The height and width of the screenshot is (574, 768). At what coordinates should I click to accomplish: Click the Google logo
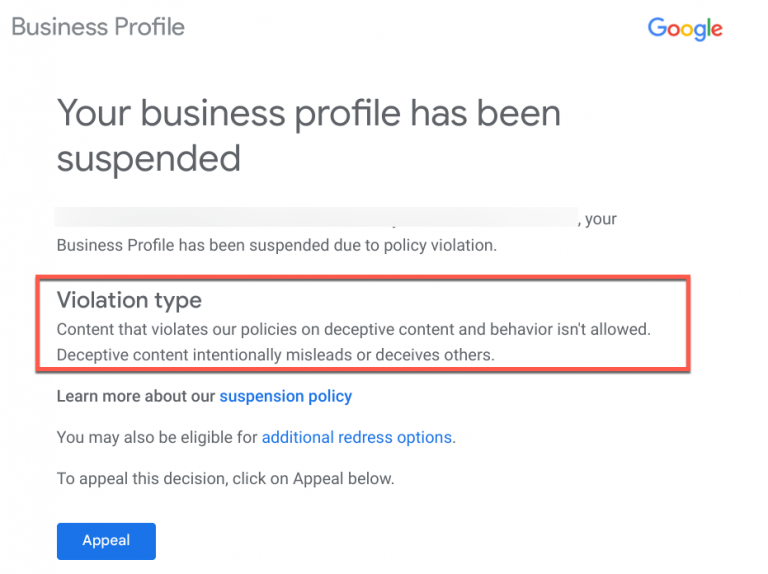(685, 28)
